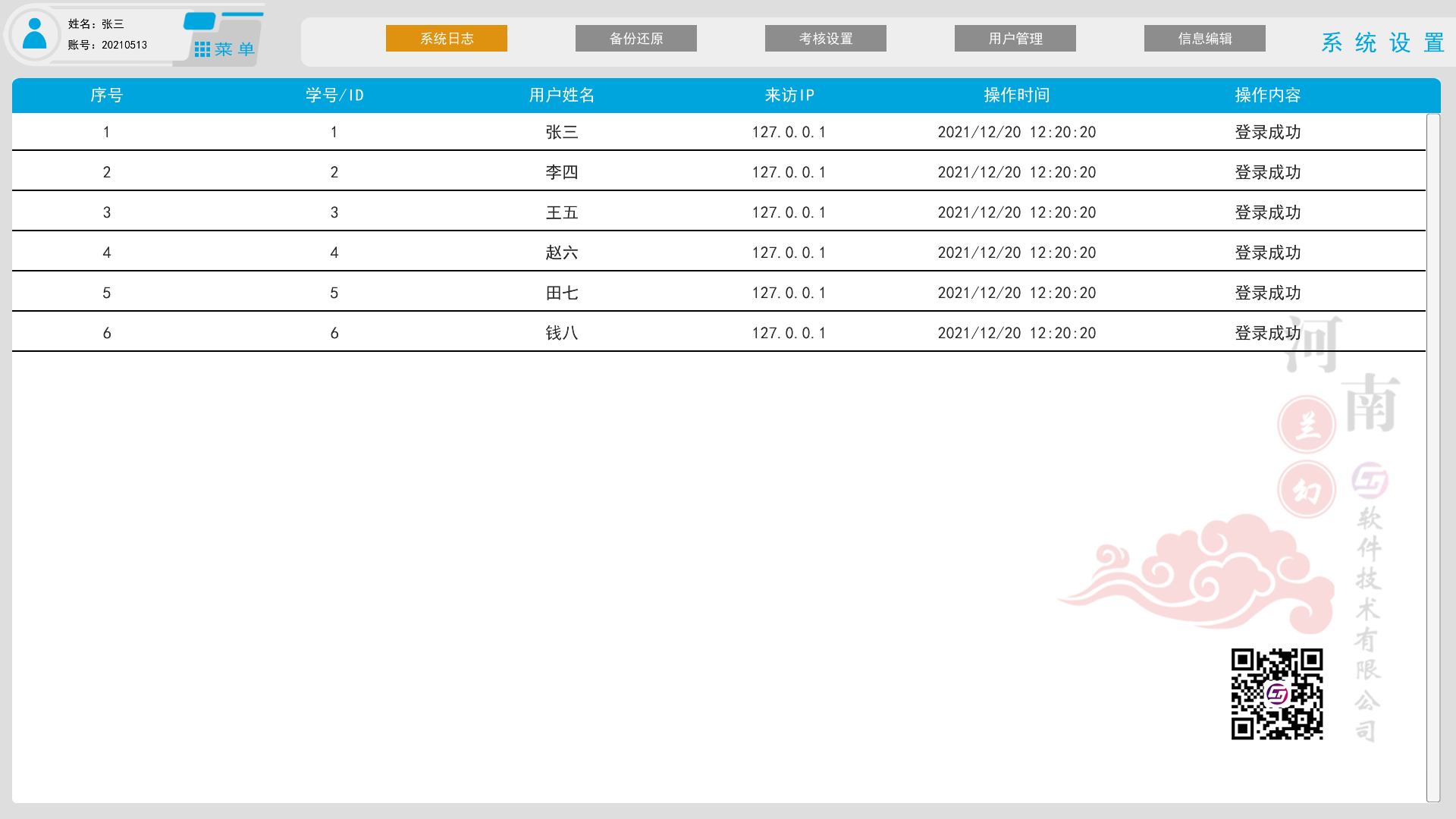This screenshot has width=1456, height=819.
Task: Click the 用户姓名 column header
Action: coord(561,96)
